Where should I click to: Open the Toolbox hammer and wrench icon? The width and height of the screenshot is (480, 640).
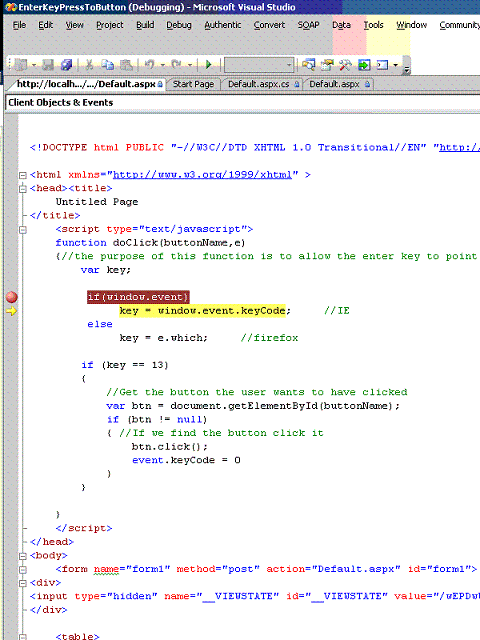coord(345,64)
